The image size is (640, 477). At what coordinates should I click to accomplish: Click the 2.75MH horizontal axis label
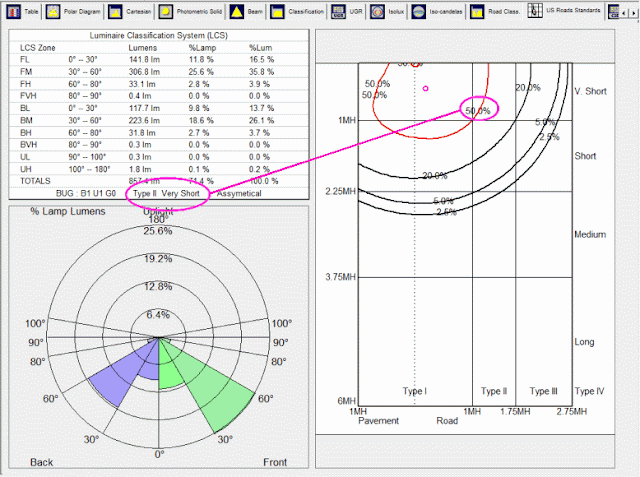(571, 411)
